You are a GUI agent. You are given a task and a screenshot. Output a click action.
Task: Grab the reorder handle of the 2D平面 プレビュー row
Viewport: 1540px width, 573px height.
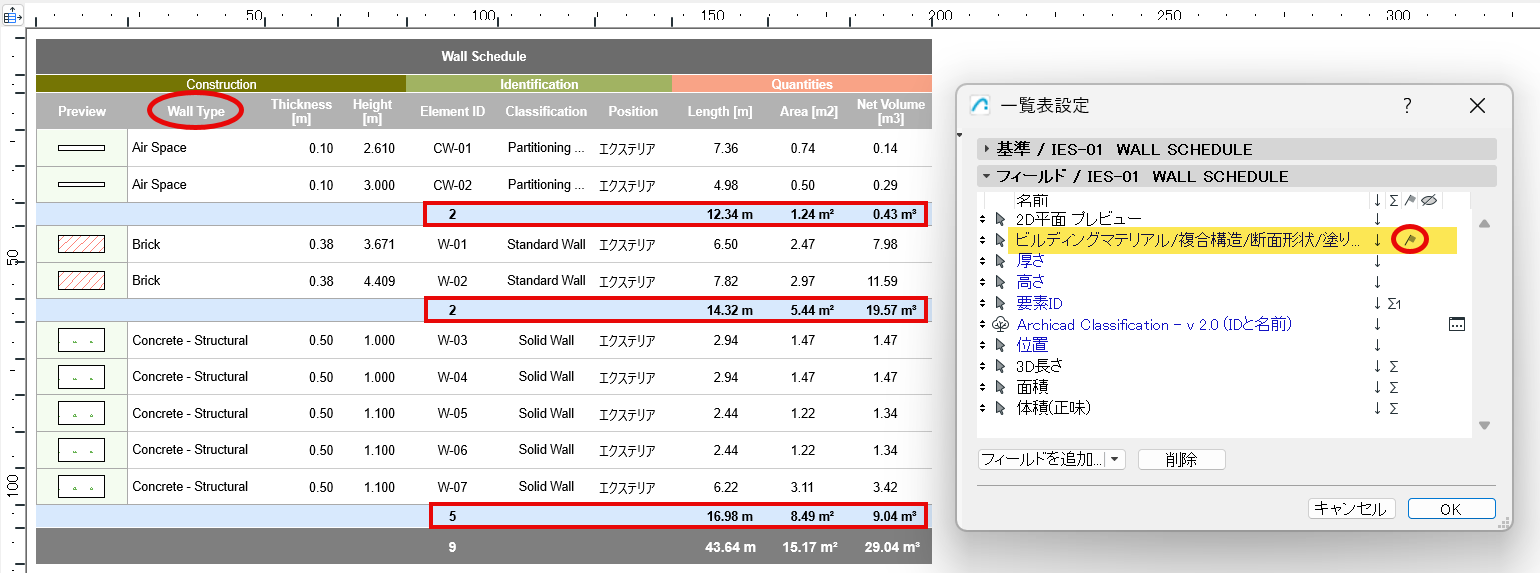(983, 219)
